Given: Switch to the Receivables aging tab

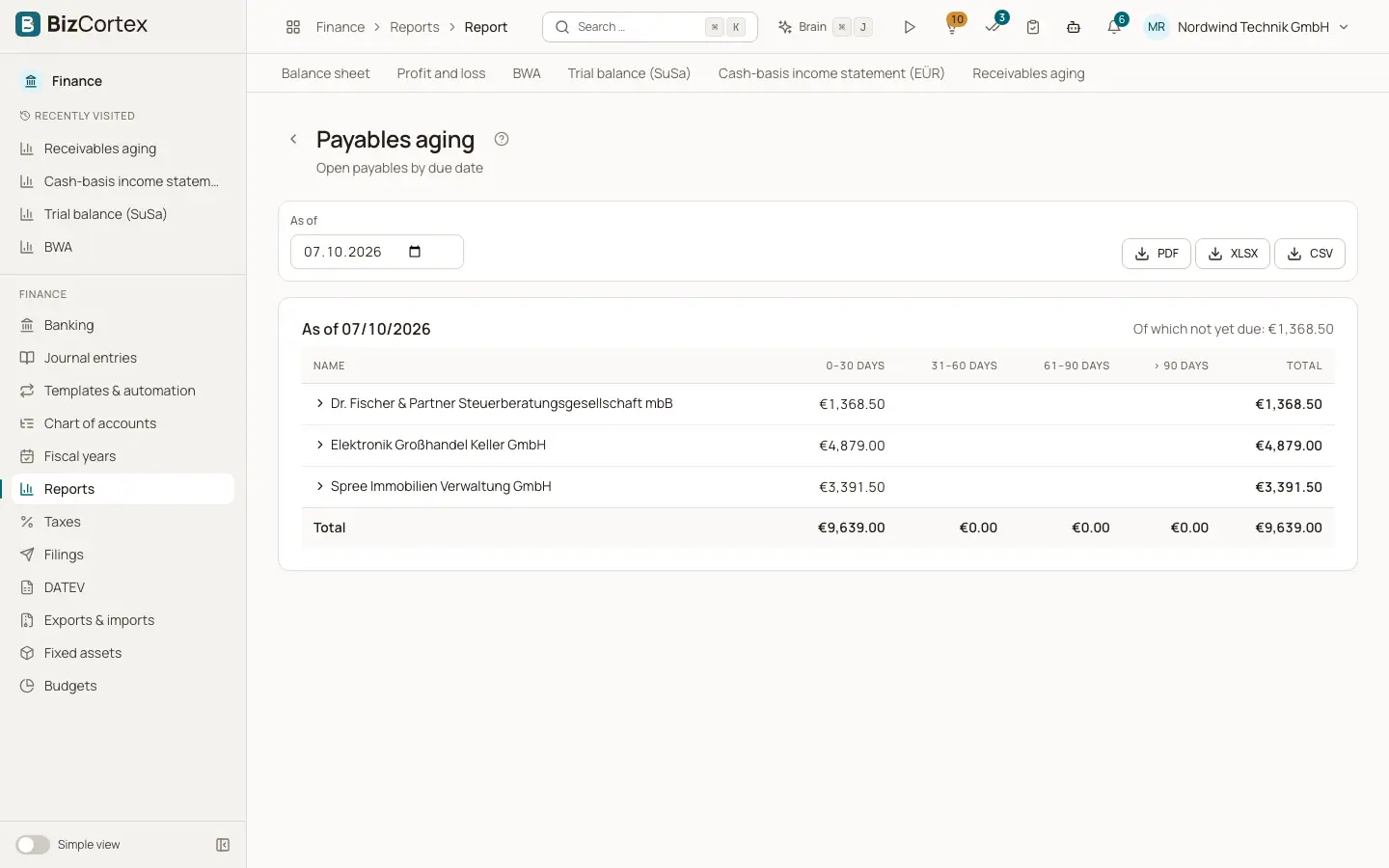Looking at the screenshot, I should coord(1028,73).
